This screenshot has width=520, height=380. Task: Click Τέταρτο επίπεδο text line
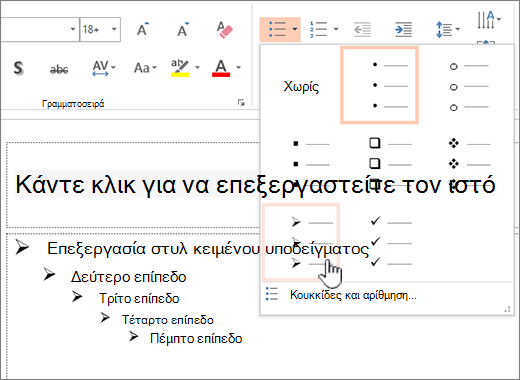click(x=167, y=319)
